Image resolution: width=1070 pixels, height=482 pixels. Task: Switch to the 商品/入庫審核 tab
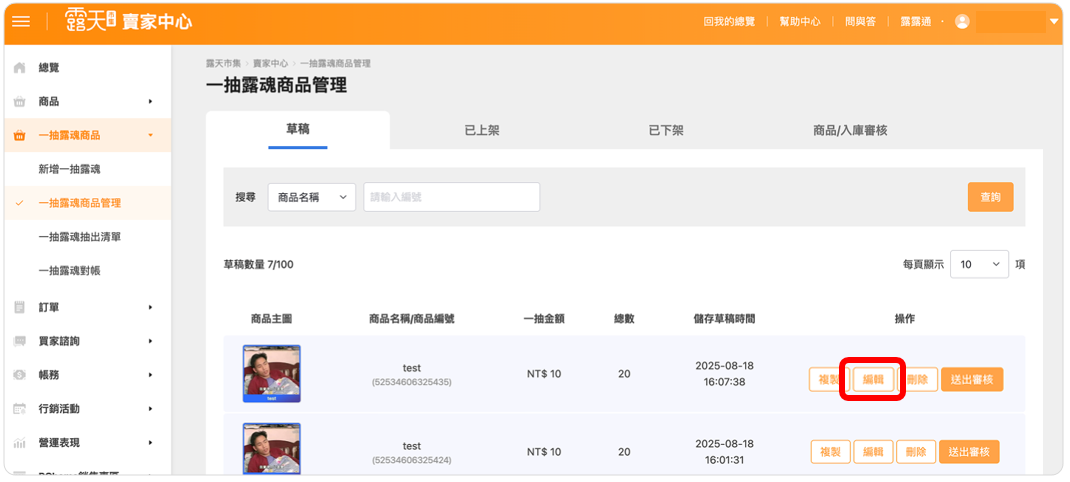coord(849,130)
